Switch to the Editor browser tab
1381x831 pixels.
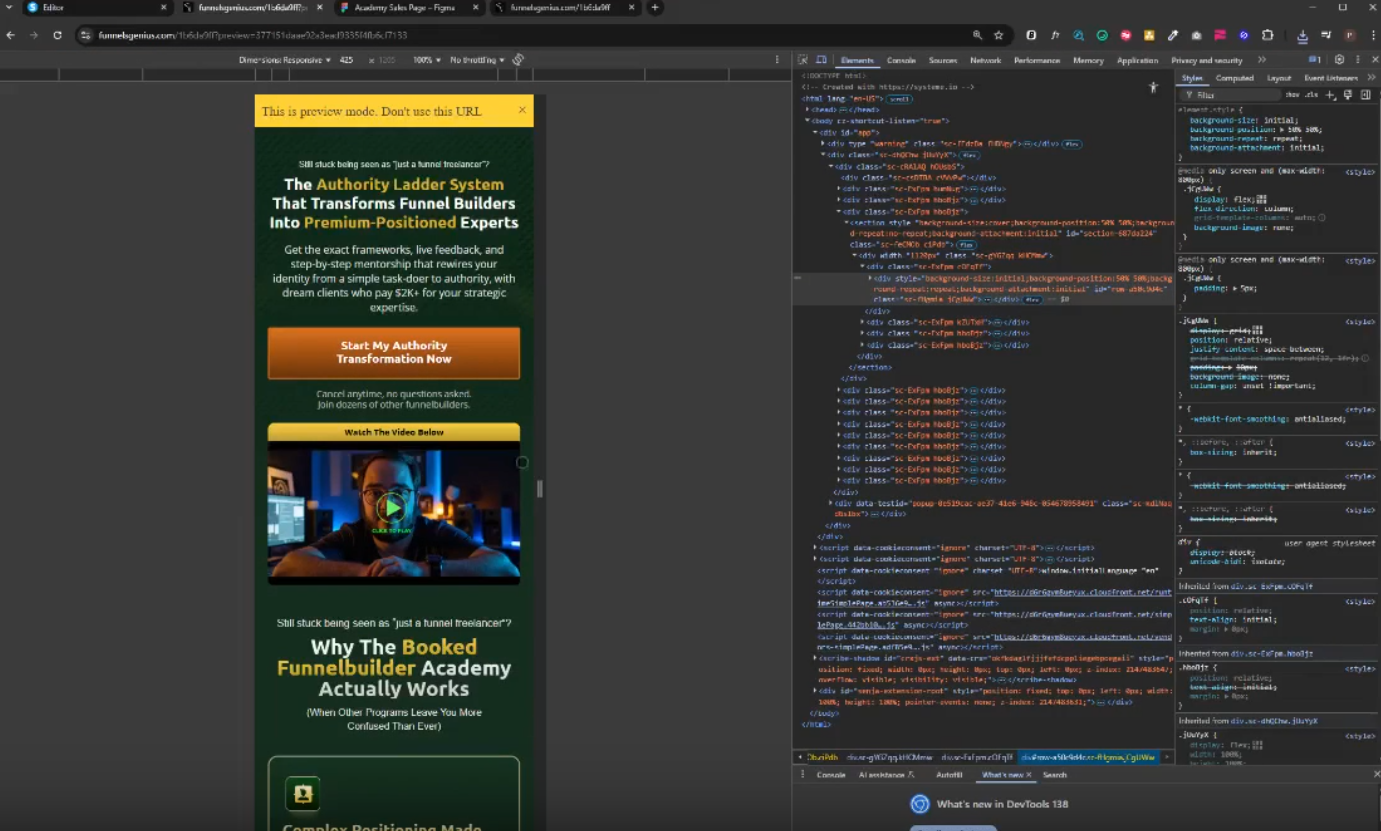point(95,7)
